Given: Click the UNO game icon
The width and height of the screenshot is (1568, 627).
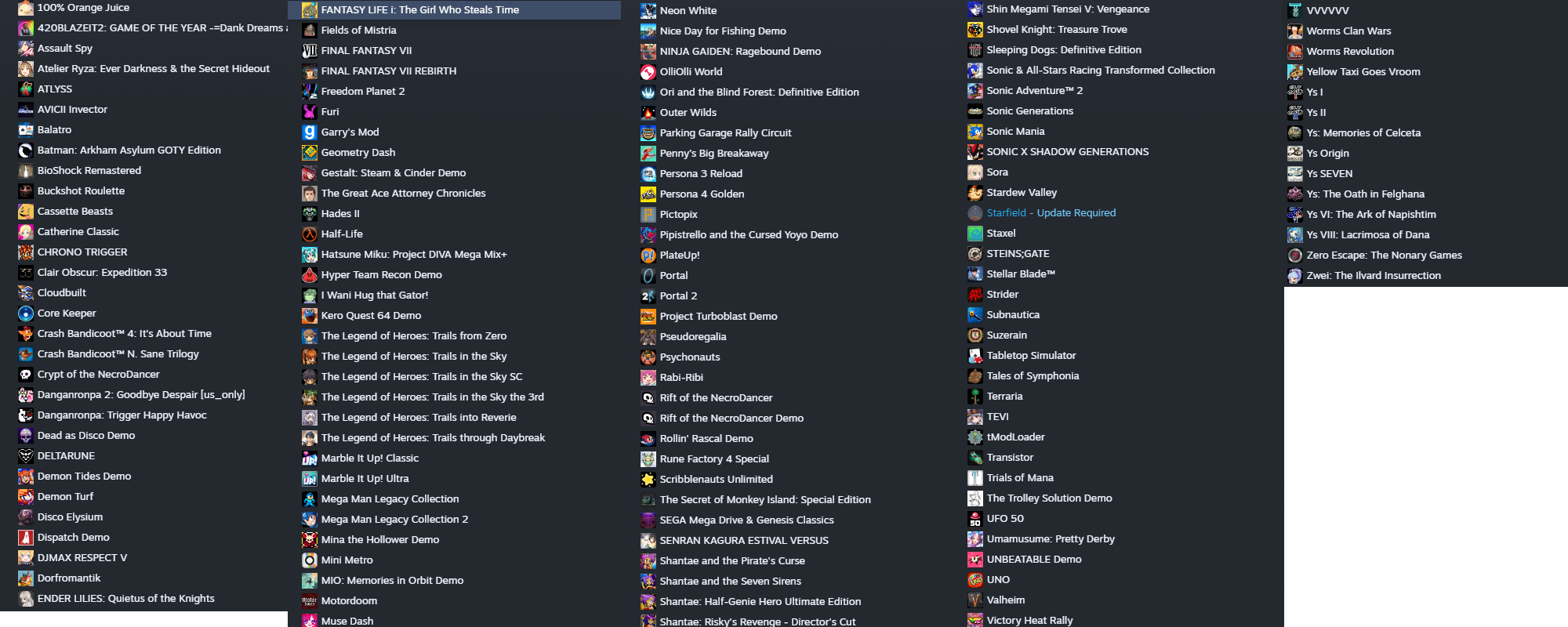Looking at the screenshot, I should coord(975,580).
